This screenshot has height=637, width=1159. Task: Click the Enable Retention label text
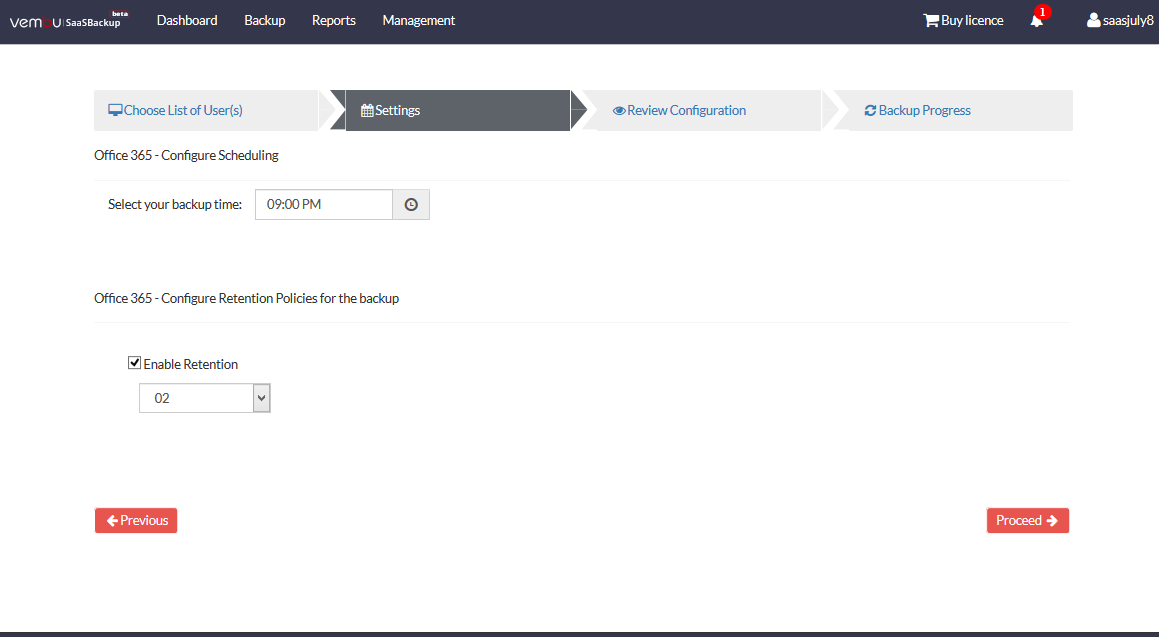(x=191, y=364)
